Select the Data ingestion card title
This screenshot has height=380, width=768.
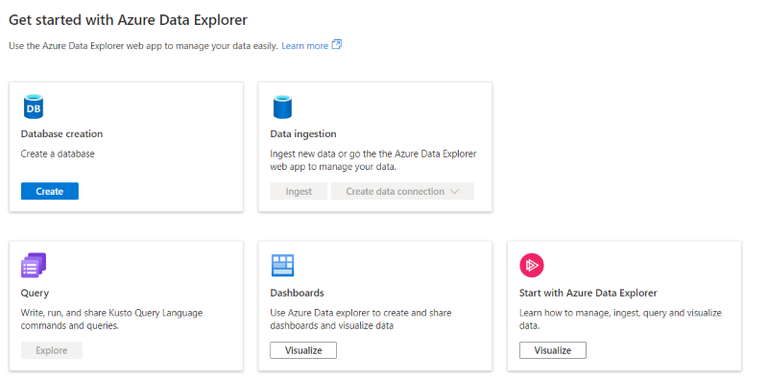point(303,134)
